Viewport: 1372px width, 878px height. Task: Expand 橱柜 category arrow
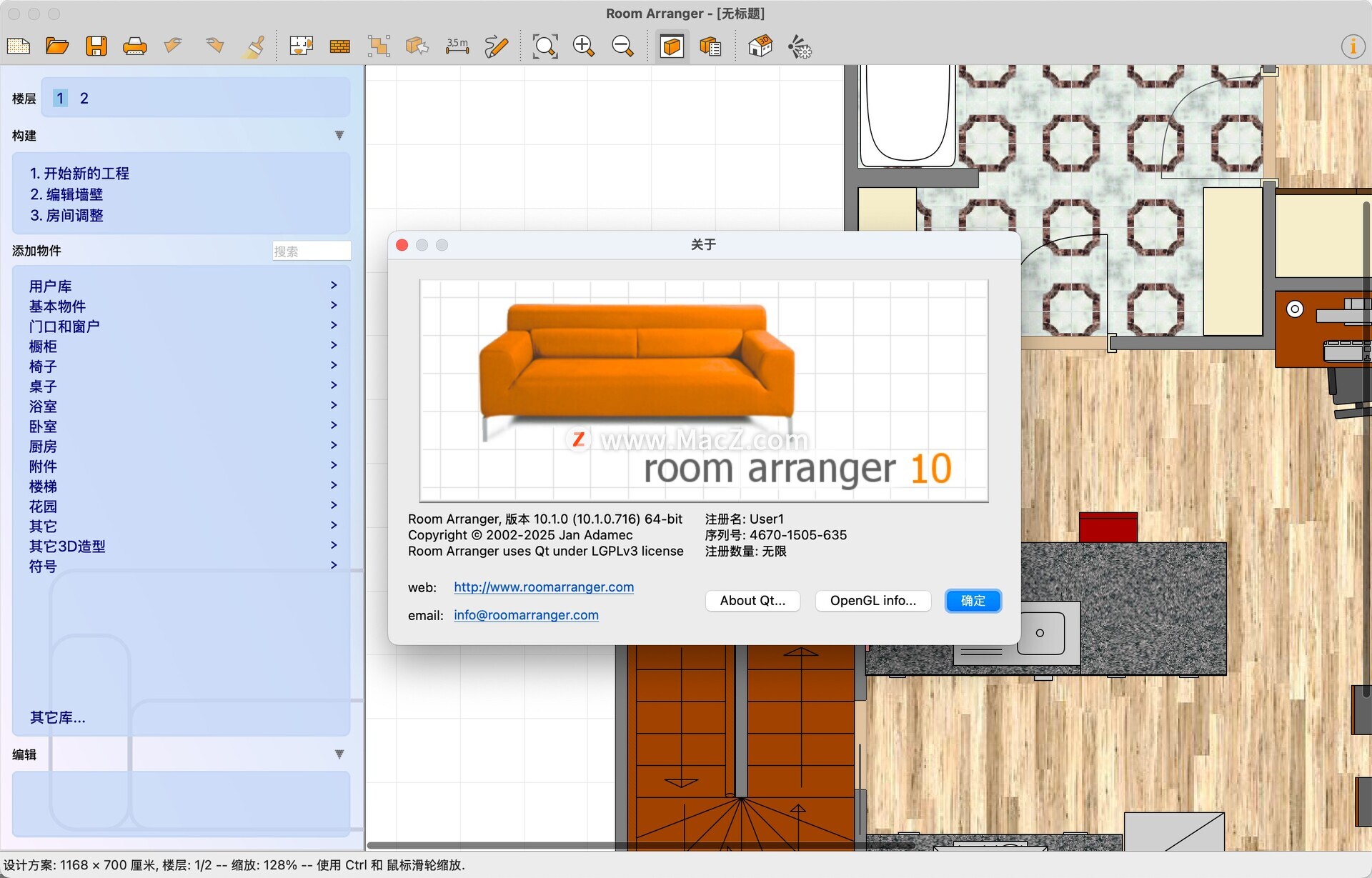(334, 345)
